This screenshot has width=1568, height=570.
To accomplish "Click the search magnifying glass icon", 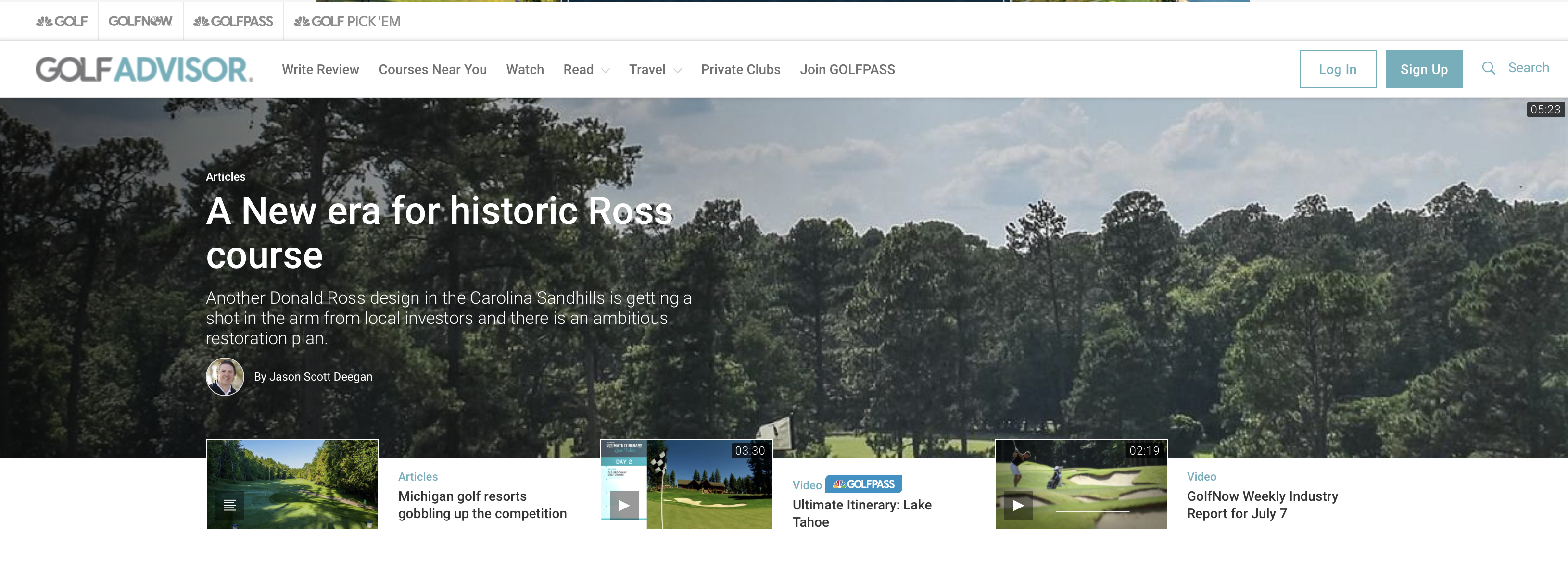I will 1488,68.
